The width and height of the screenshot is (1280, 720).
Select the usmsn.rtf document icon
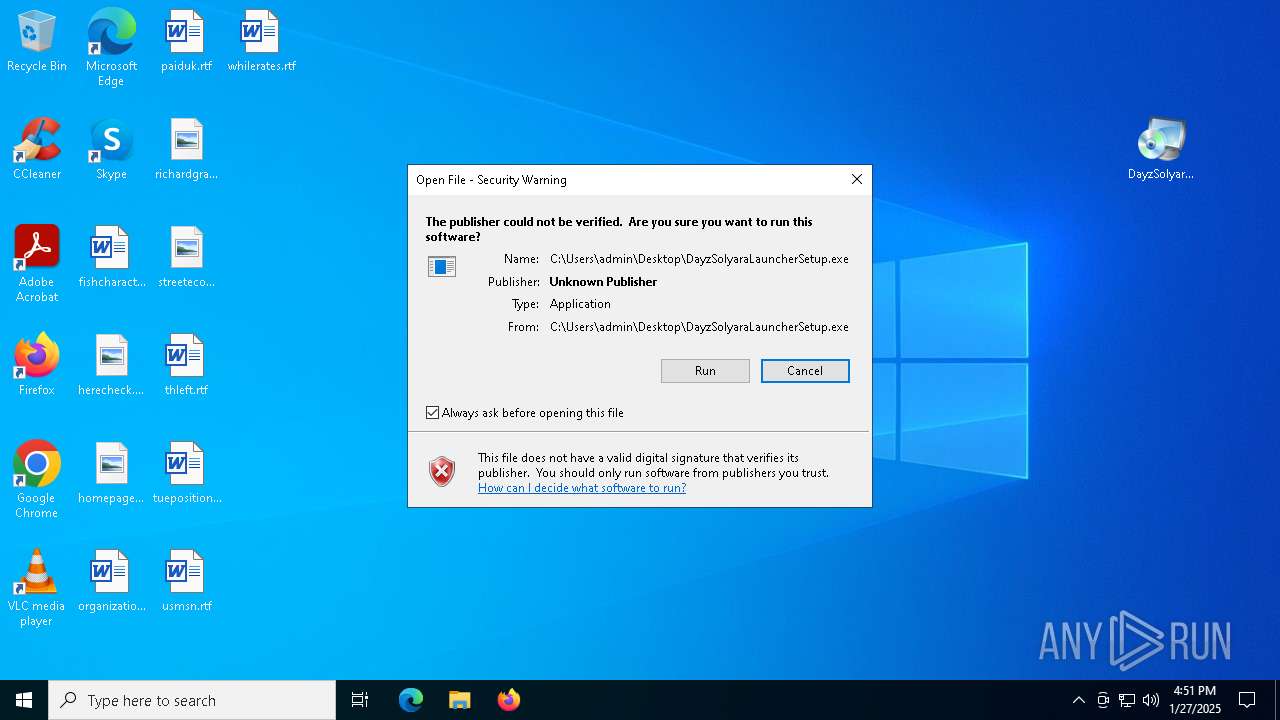click(186, 581)
